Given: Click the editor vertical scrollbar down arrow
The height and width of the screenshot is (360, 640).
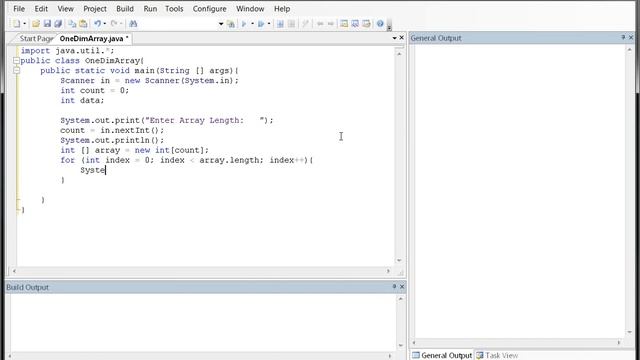Looking at the screenshot, I should pos(399,260).
